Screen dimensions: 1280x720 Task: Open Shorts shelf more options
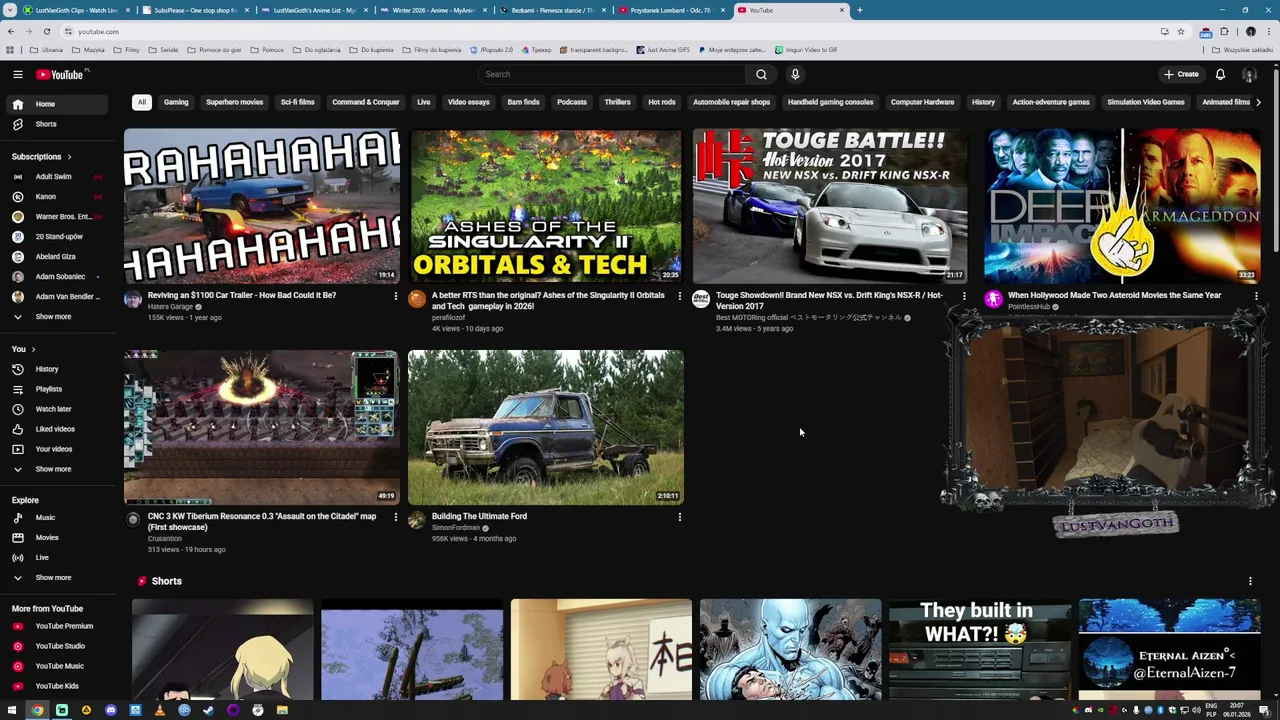point(1250,581)
